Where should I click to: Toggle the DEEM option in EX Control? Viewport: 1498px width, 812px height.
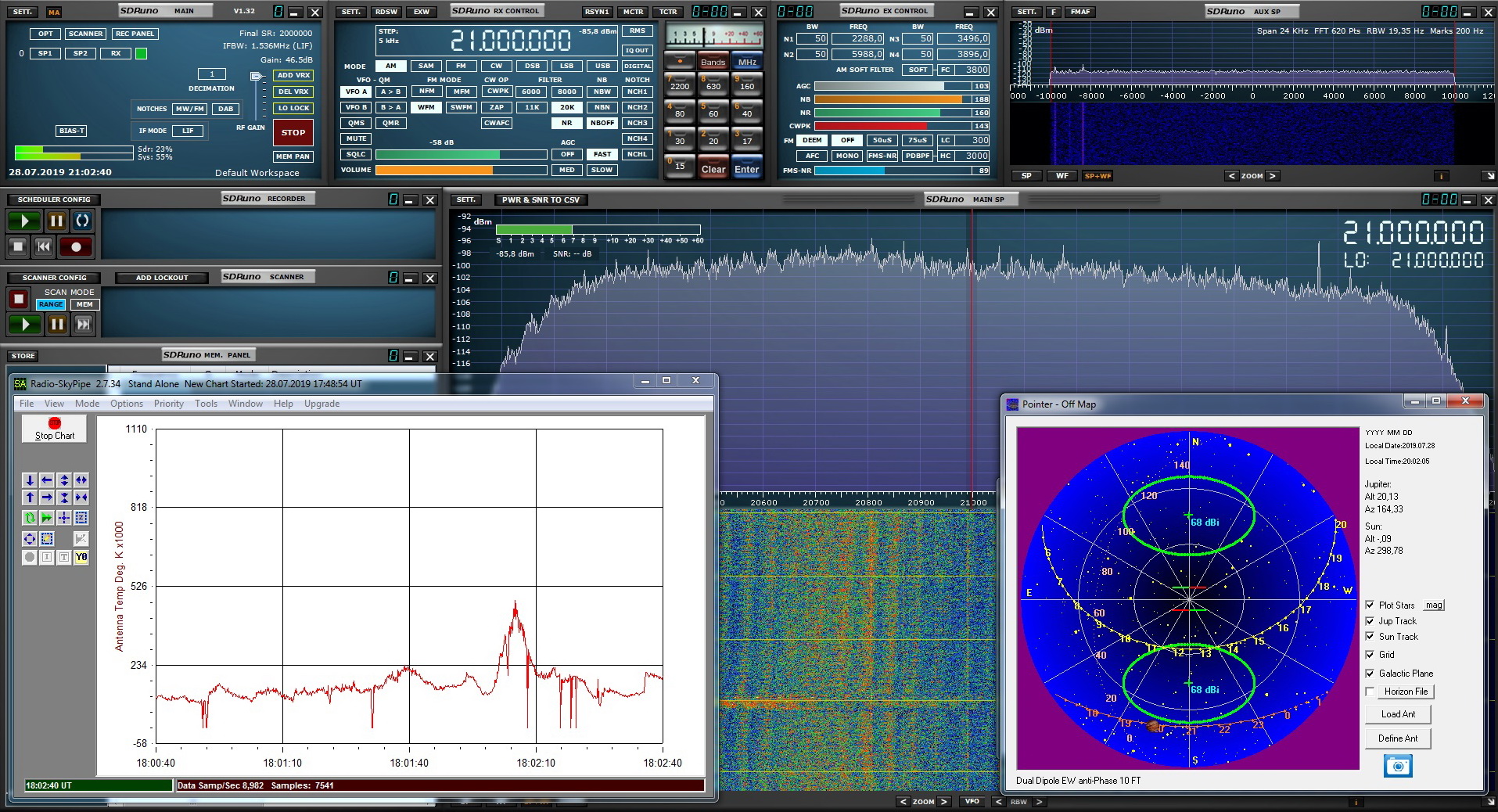pyautogui.click(x=812, y=140)
